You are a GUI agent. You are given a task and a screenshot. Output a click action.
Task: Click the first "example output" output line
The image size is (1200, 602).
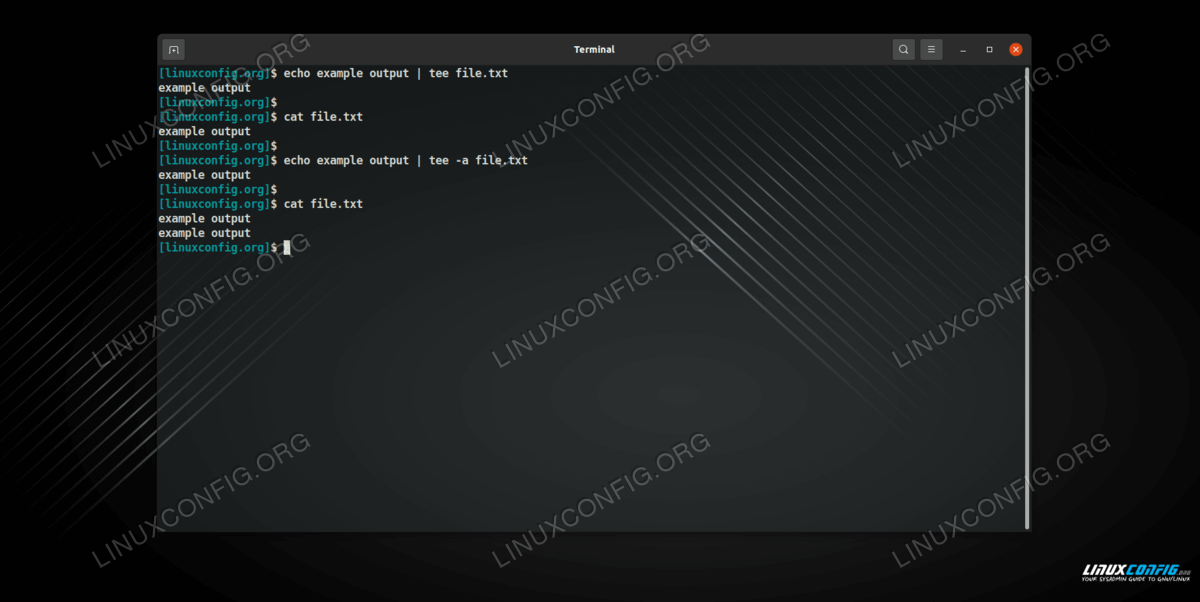coord(204,88)
